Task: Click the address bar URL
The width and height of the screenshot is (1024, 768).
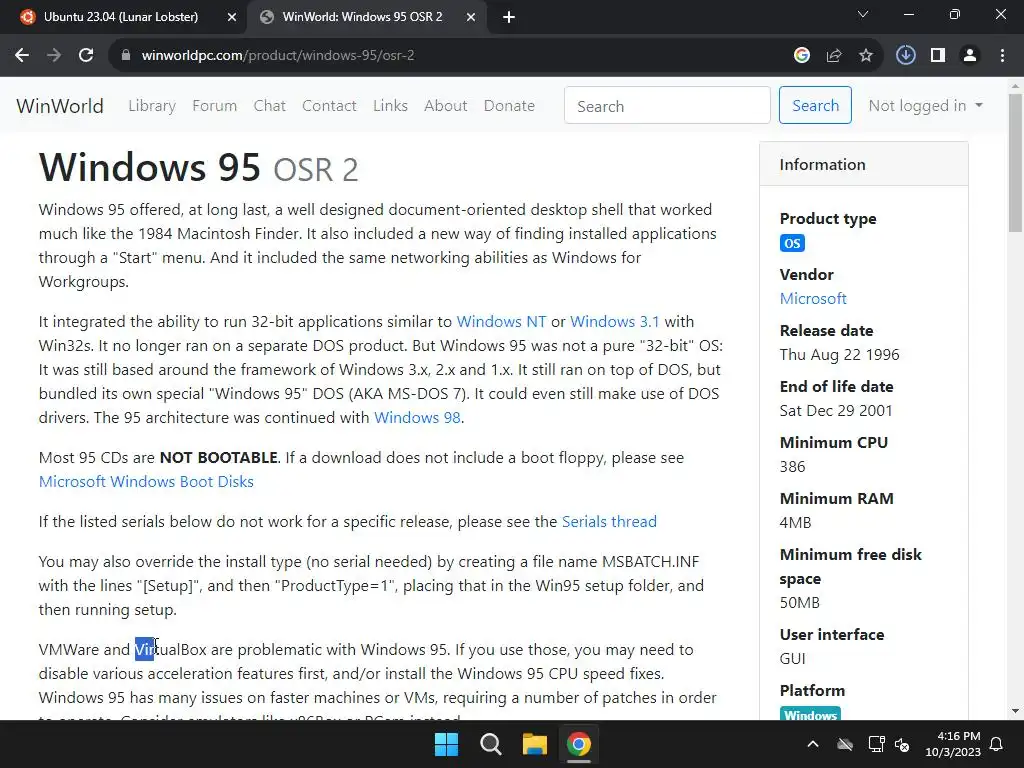Action: click(278, 56)
